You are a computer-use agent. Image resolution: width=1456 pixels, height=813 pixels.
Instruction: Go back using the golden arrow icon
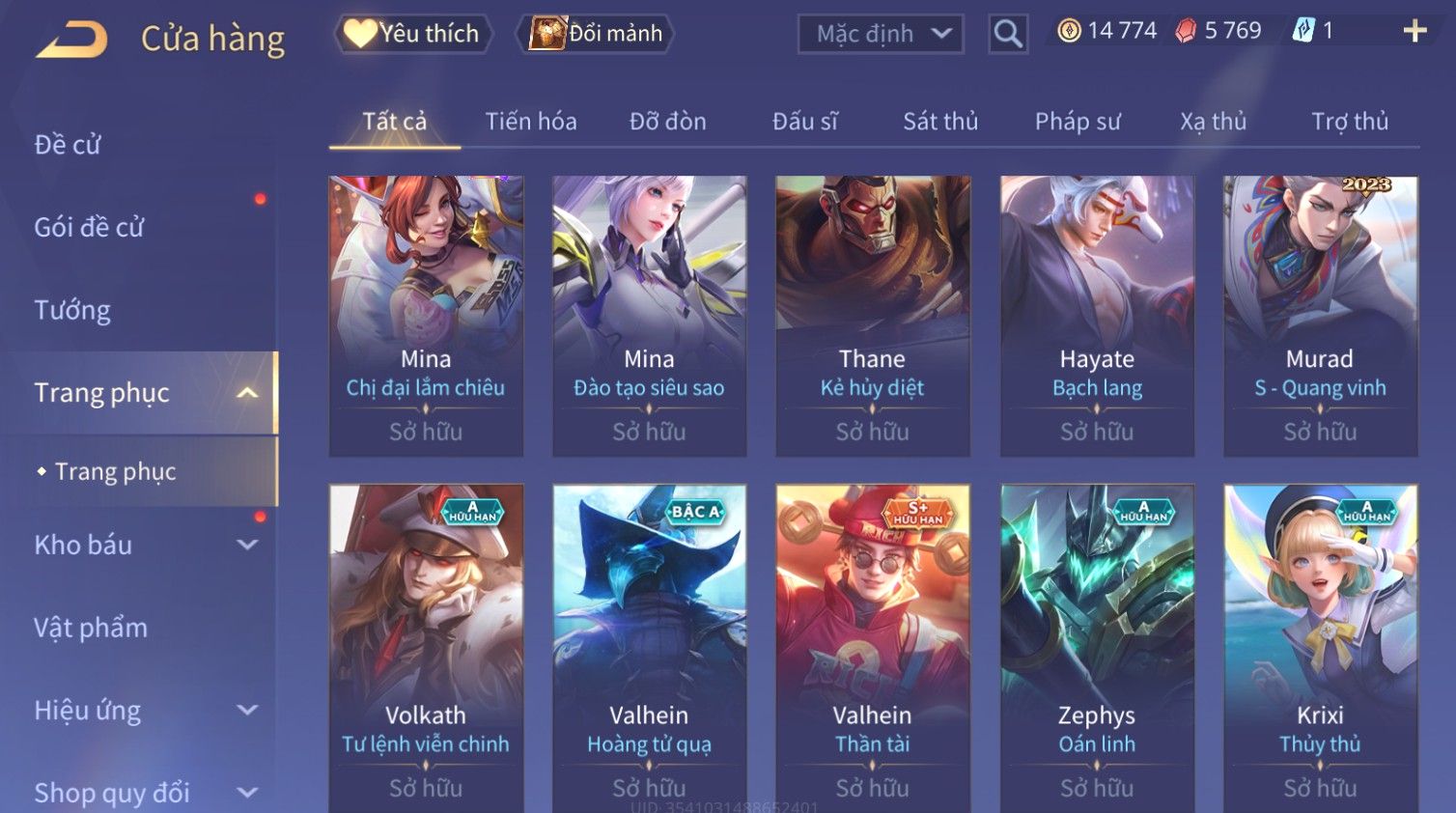click(71, 39)
